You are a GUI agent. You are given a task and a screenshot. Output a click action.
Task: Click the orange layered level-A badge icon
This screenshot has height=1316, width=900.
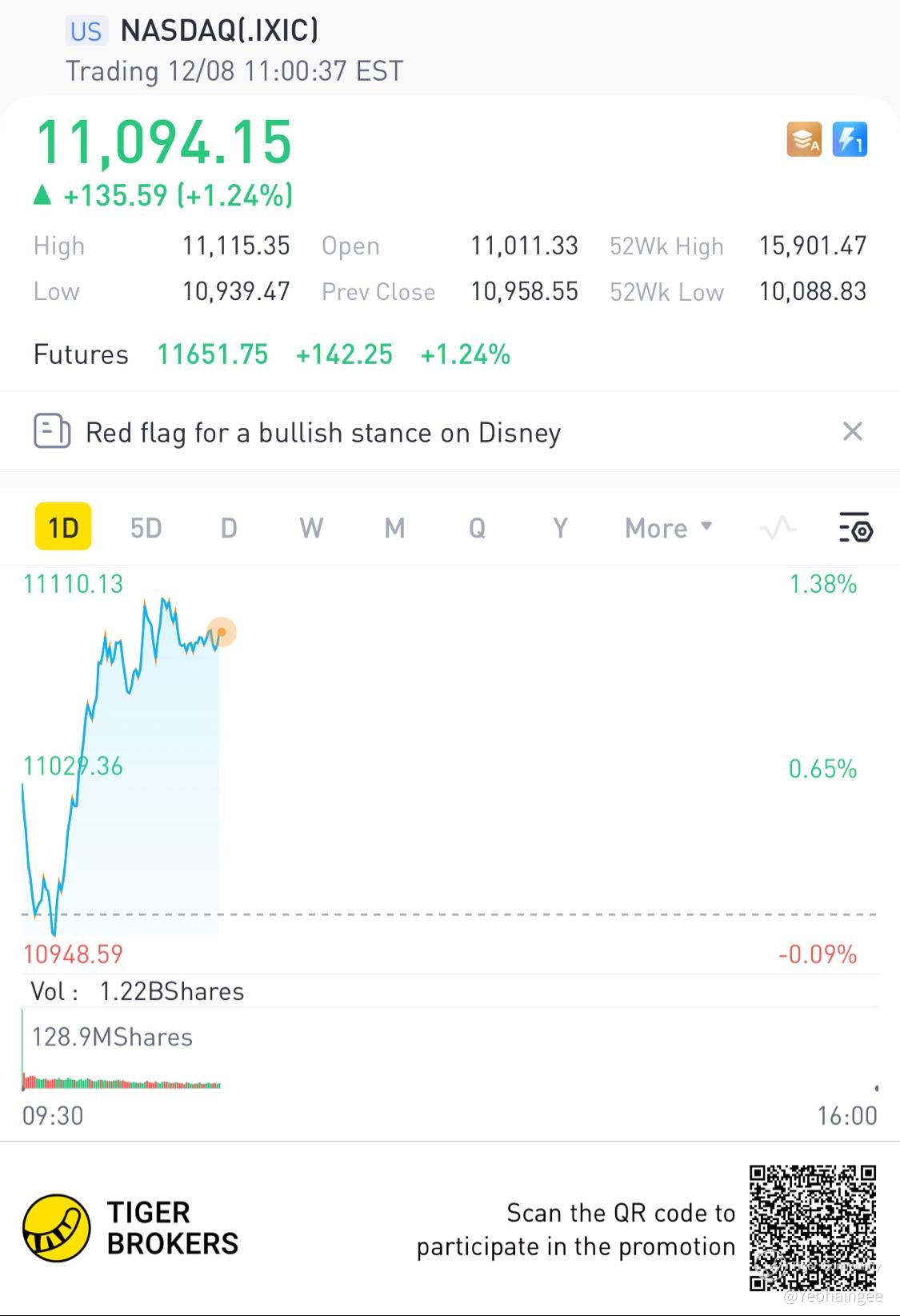(804, 140)
